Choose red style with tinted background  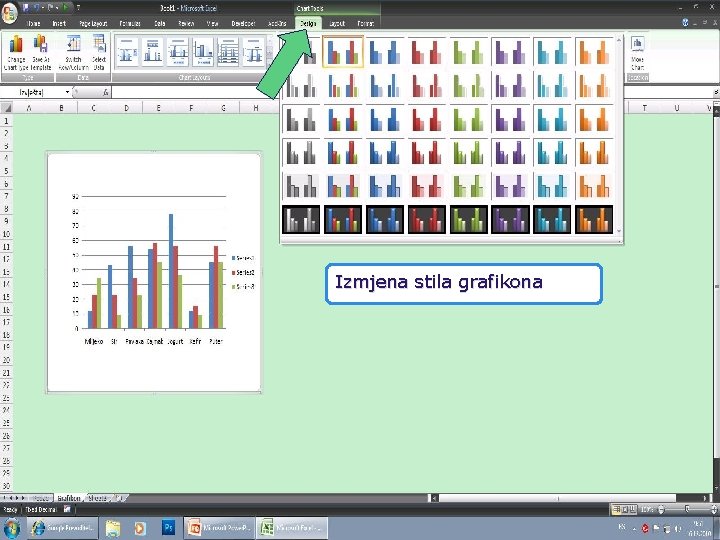[427, 186]
